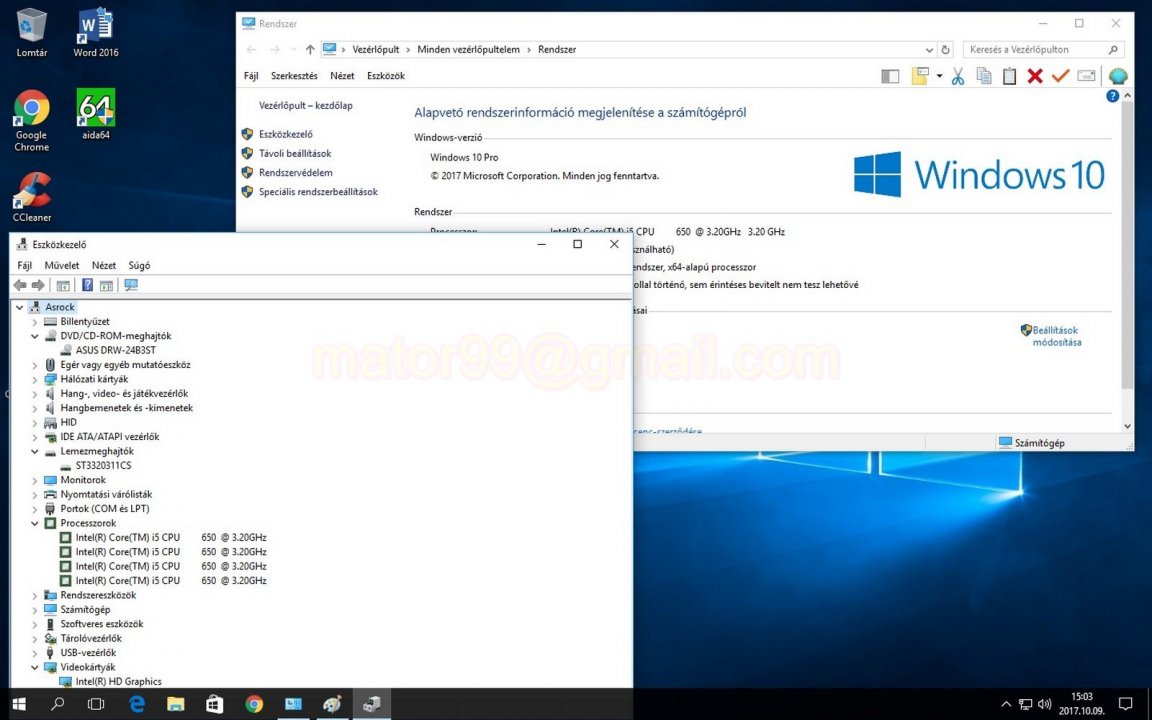Click the blue shell icon in Rendszer toolbar
This screenshot has height=720, width=1152.
point(1117,76)
